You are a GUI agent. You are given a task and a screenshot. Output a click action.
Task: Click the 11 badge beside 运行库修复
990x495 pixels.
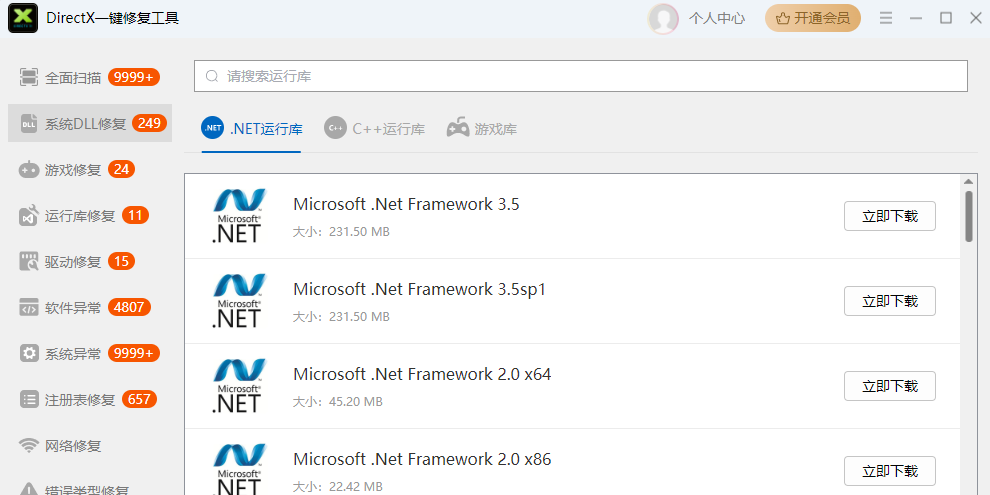click(135, 215)
